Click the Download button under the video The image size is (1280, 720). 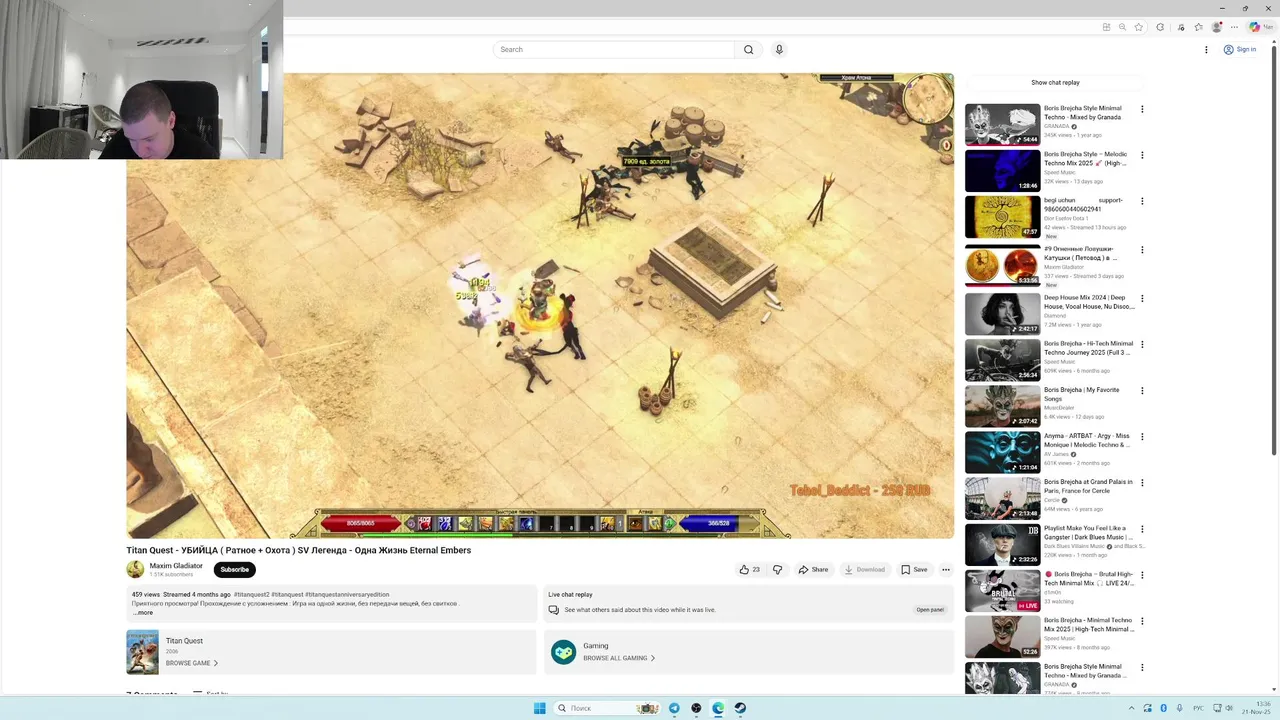coord(865,570)
